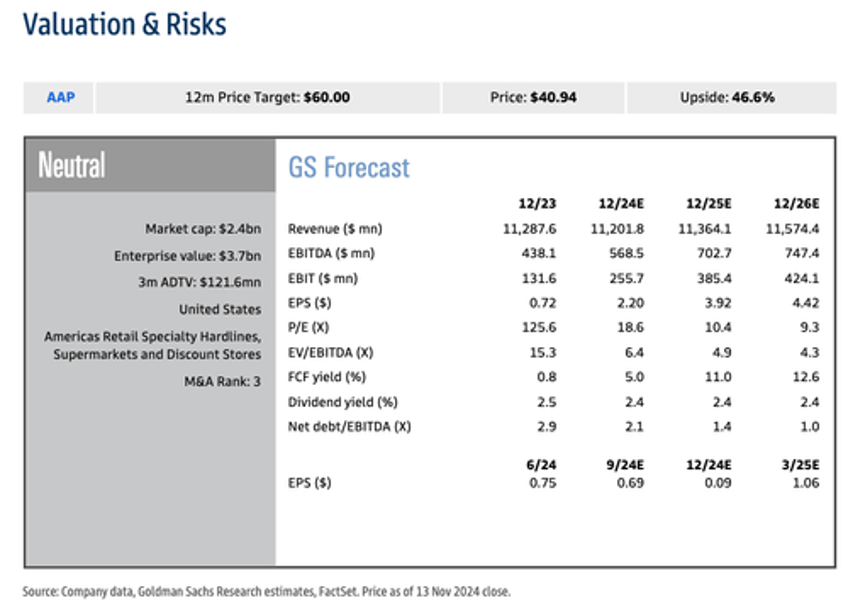Click annual EPS value 3.92
This screenshot has width=848, height=610.
[718, 303]
